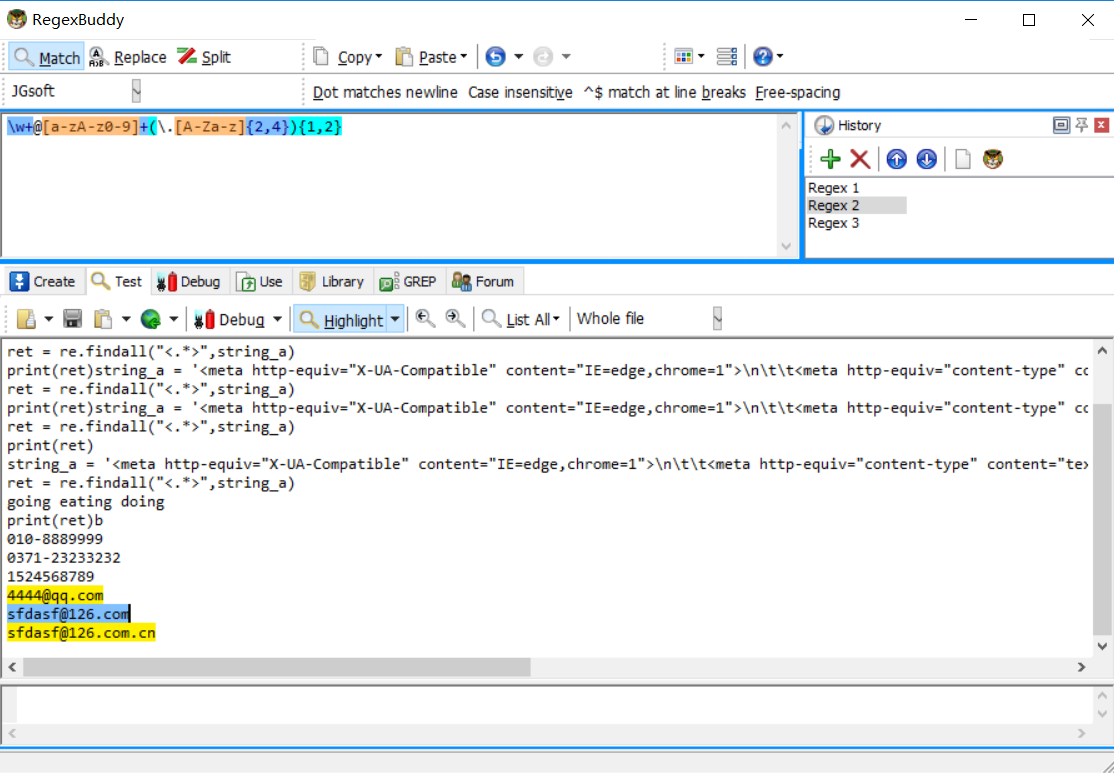Open the new test file dropdown arrow
This screenshot has width=1114, height=773.
(x=48, y=319)
